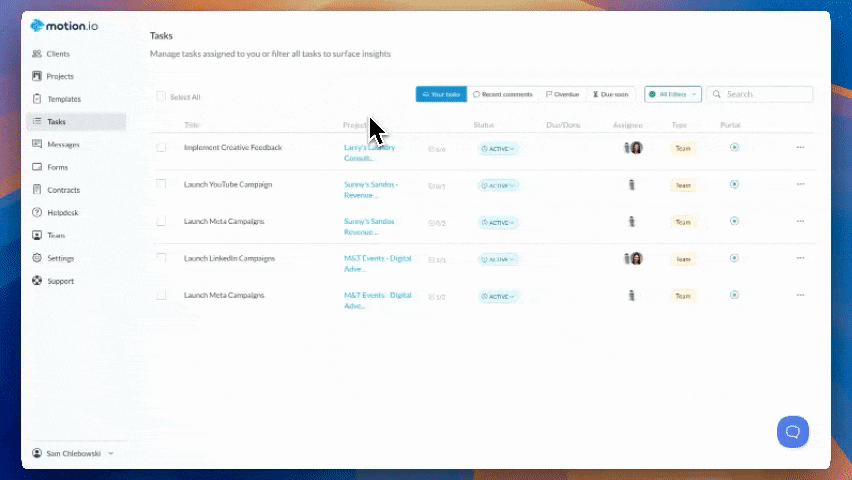The image size is (852, 480).
Task: Open the Team sidebar icon
Action: 37,235
